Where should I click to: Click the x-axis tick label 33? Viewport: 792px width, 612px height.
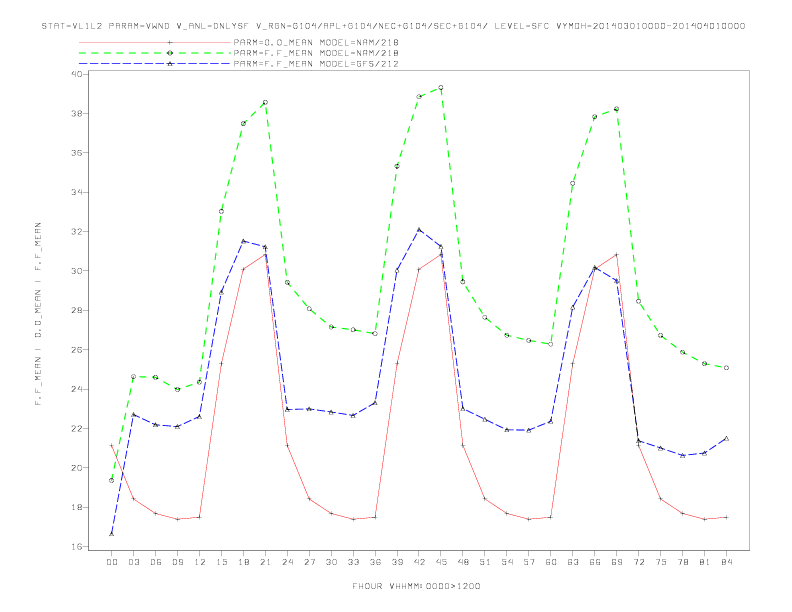353,562
